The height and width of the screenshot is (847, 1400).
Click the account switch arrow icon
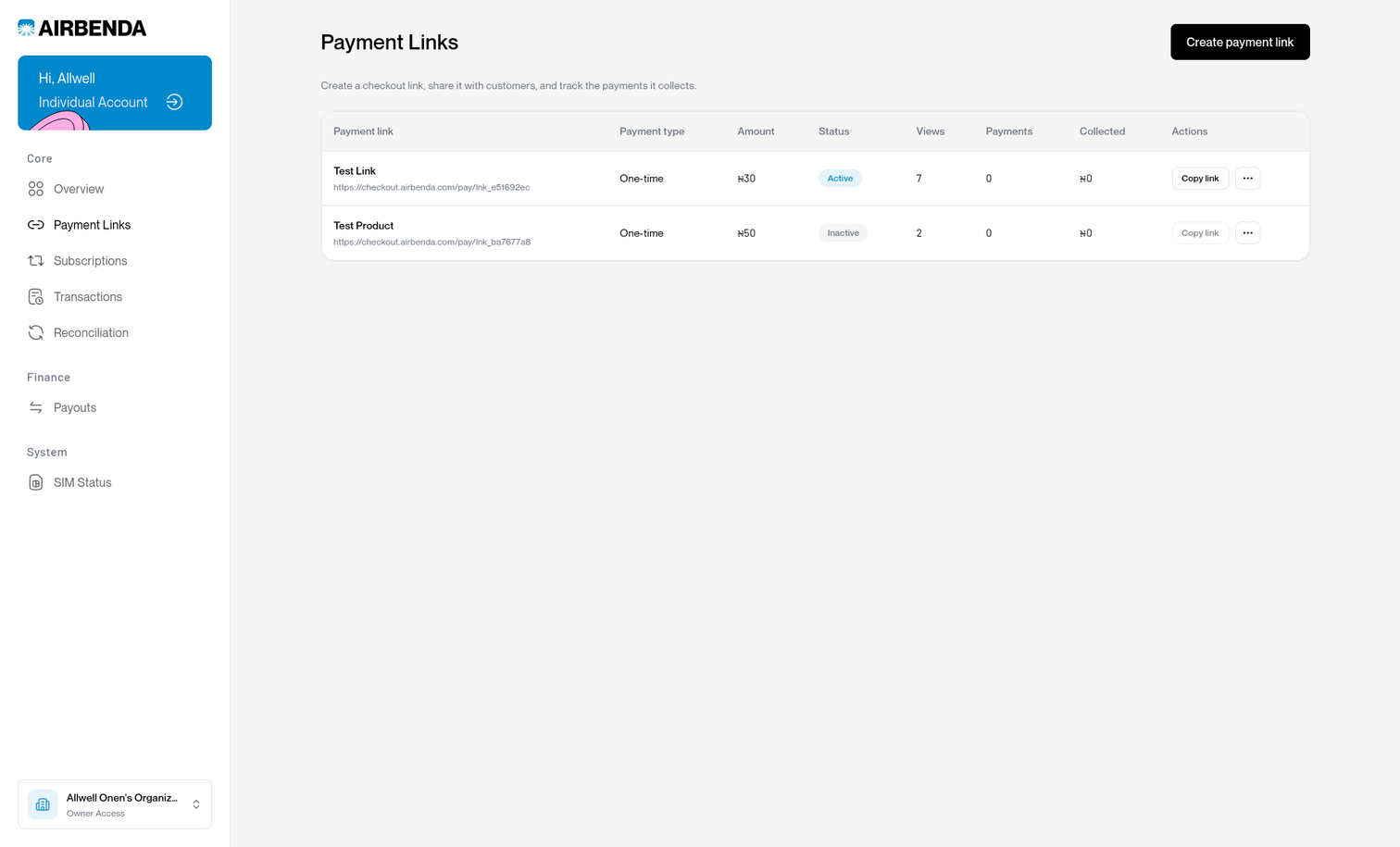(174, 102)
